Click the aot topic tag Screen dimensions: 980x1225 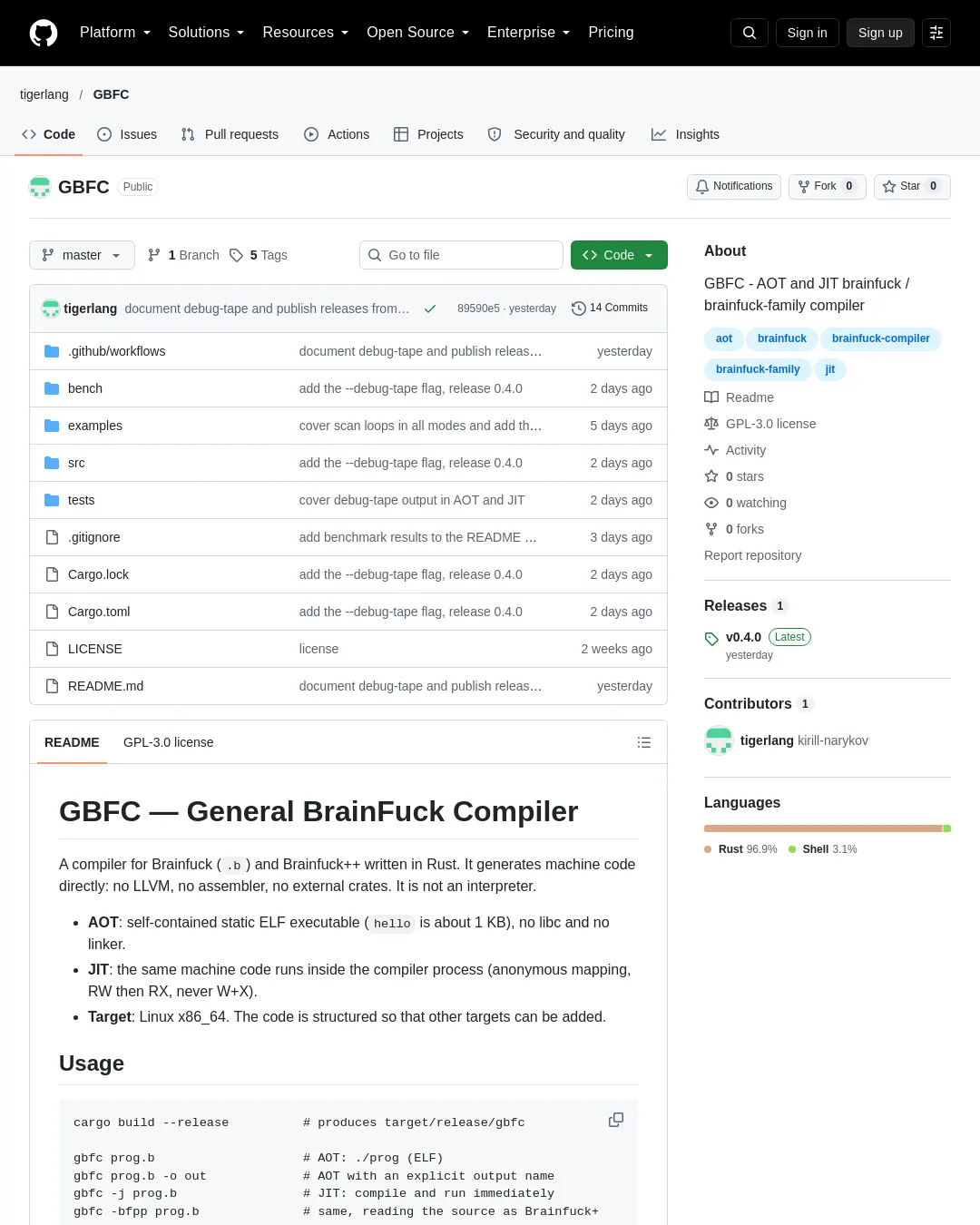(x=724, y=338)
